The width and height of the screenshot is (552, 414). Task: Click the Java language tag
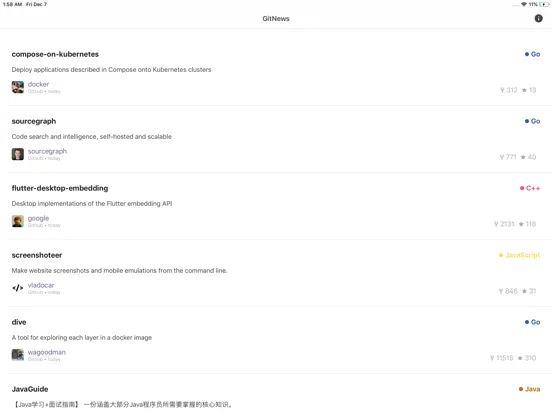point(529,389)
